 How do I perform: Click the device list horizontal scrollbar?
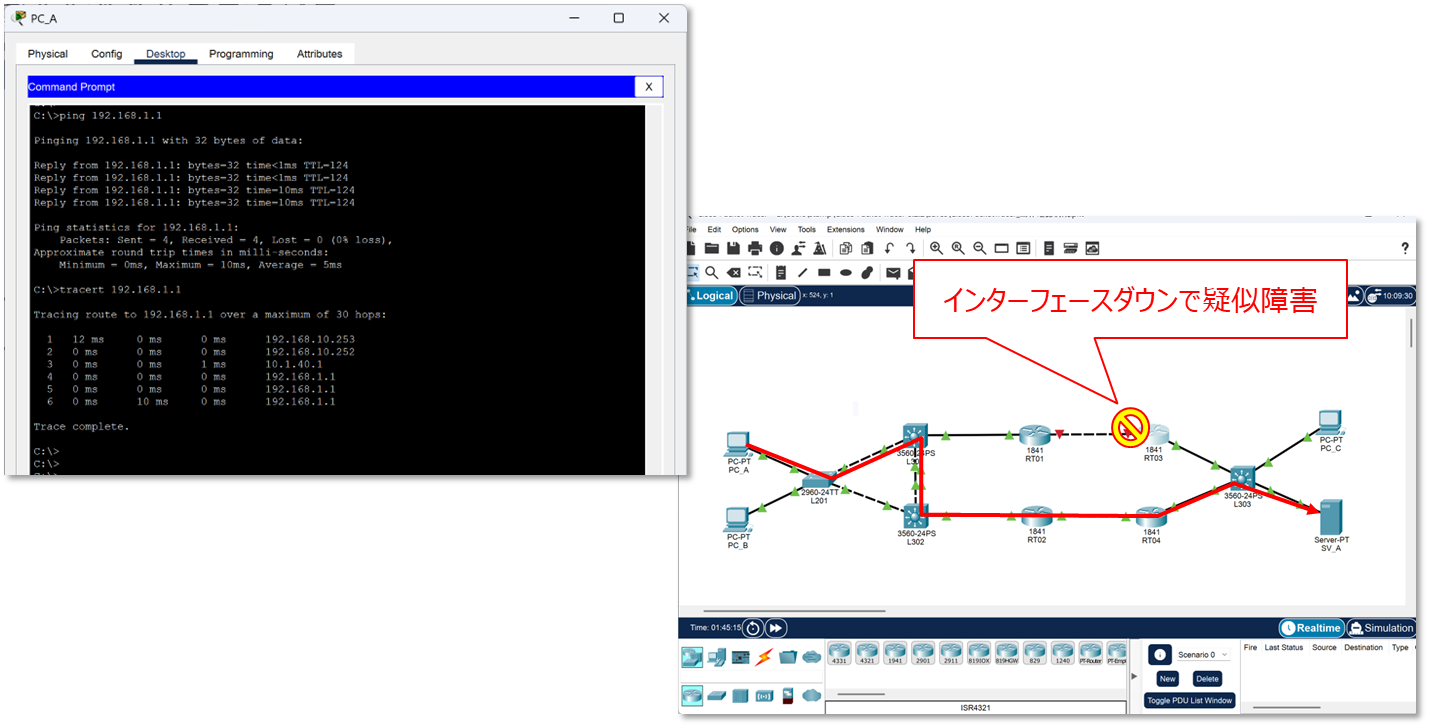[861, 693]
